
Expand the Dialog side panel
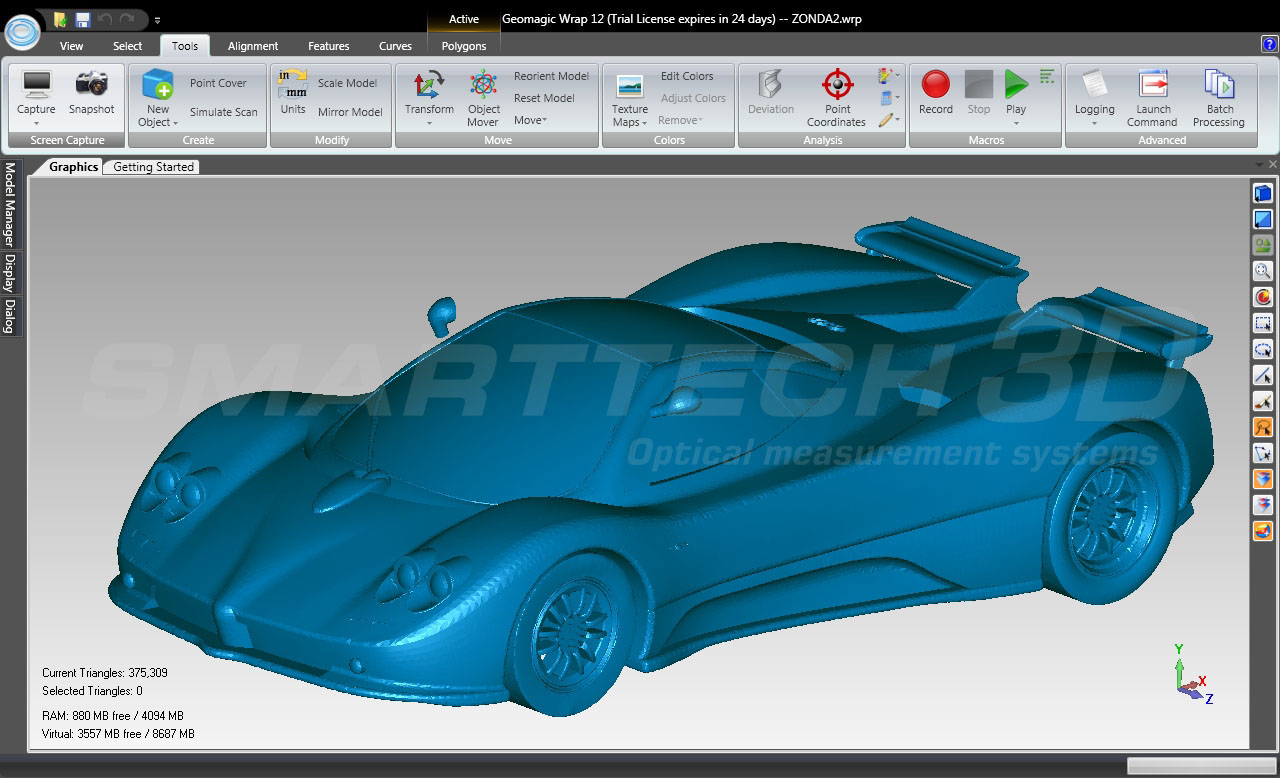[10, 316]
